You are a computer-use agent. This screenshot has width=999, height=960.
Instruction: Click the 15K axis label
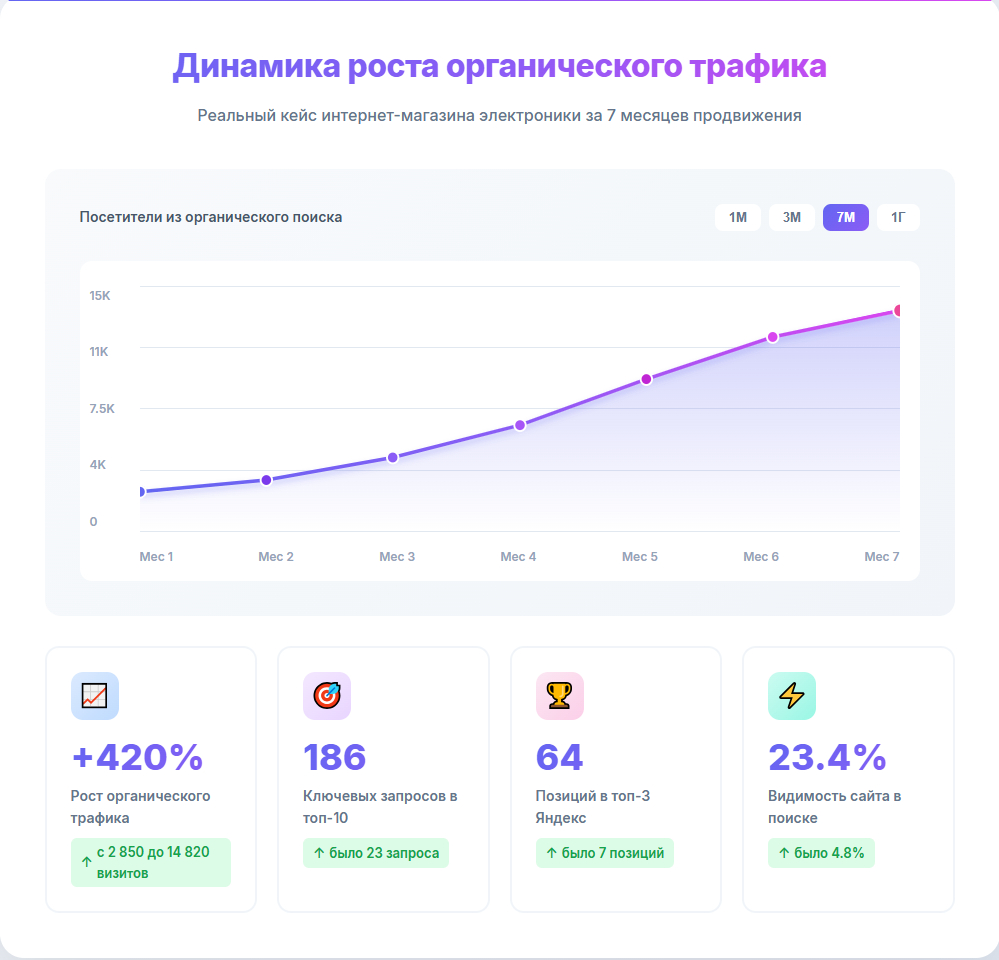(100, 296)
